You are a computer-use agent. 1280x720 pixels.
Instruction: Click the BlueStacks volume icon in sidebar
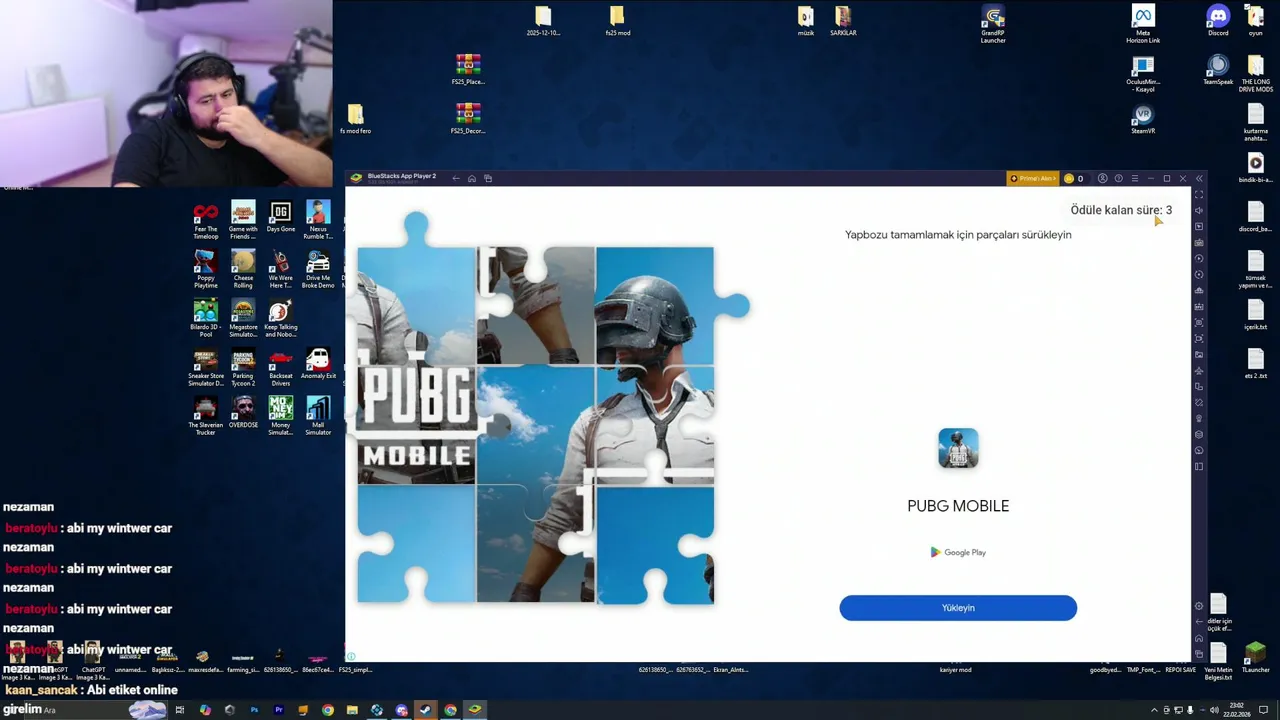[x=1199, y=211]
